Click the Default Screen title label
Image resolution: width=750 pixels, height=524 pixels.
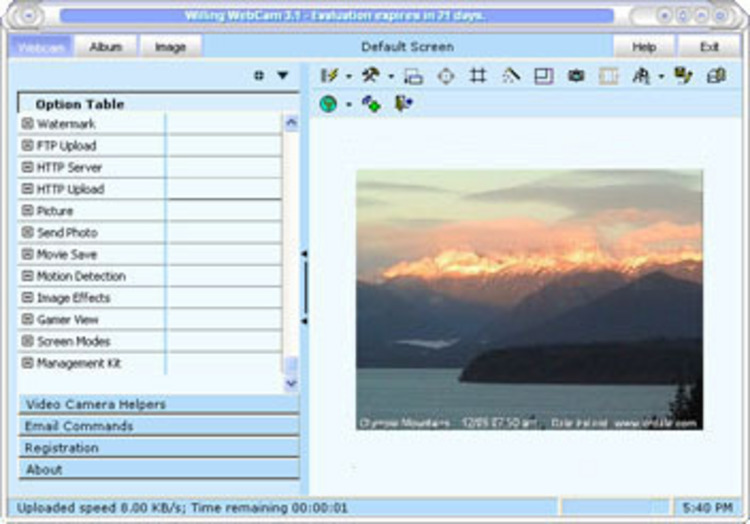point(408,47)
